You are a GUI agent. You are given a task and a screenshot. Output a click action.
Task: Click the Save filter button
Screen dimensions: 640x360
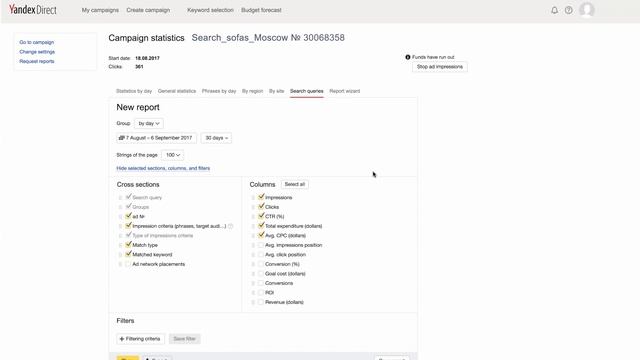tap(184, 339)
